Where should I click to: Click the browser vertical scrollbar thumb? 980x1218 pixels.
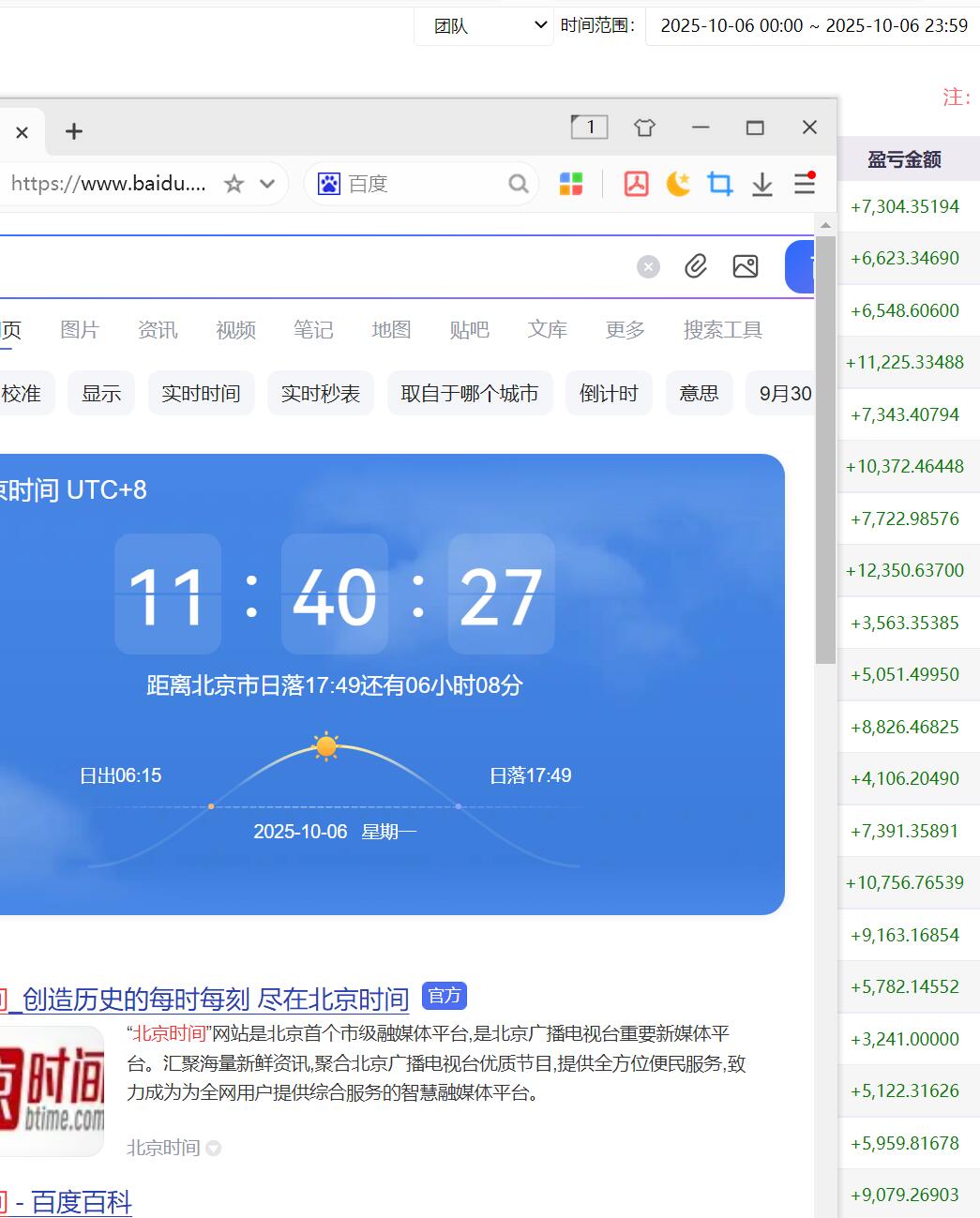(x=825, y=450)
